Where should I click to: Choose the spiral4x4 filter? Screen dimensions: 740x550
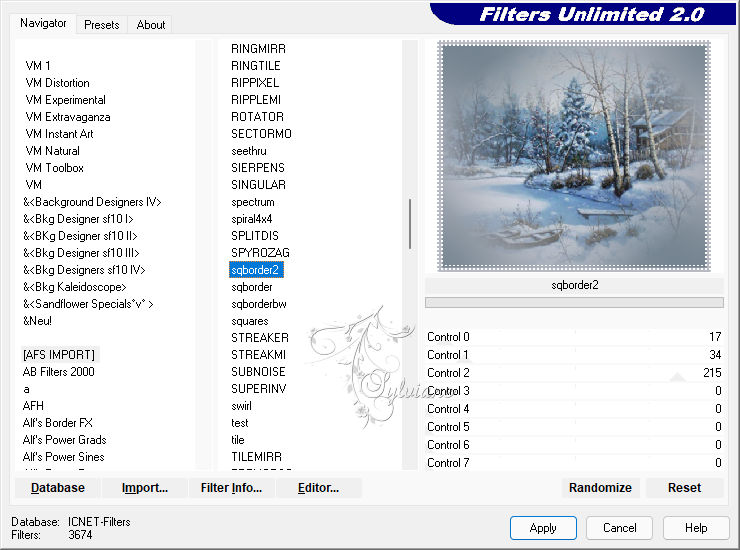pos(252,219)
